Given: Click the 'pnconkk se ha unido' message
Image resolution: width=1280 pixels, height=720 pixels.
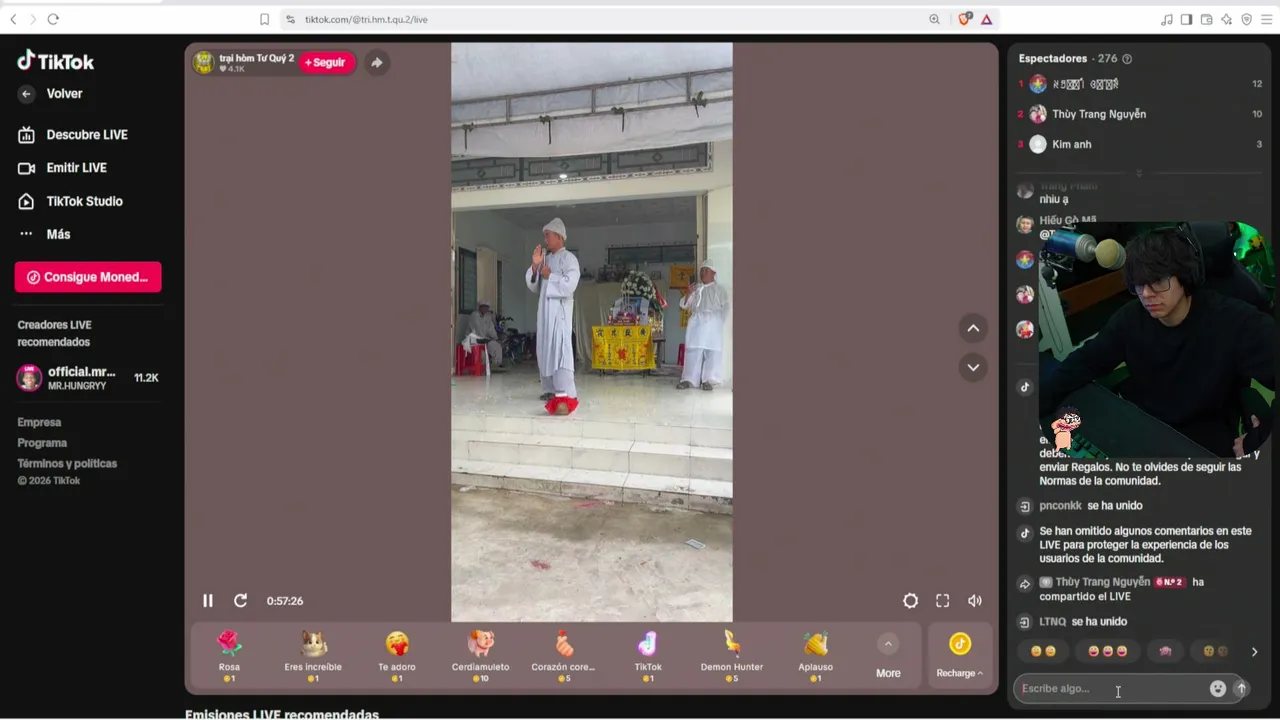Looking at the screenshot, I should pyautogui.click(x=1090, y=506).
